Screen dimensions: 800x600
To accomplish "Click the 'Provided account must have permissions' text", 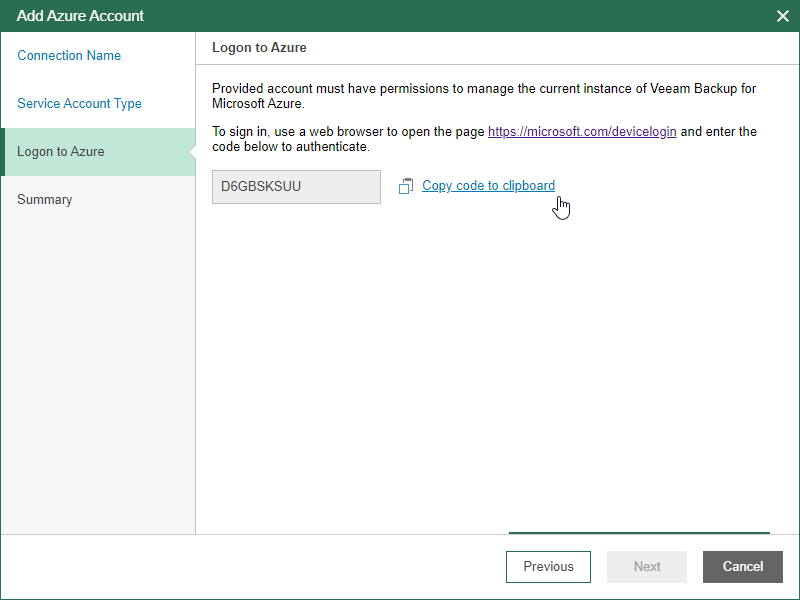I will coord(484,96).
